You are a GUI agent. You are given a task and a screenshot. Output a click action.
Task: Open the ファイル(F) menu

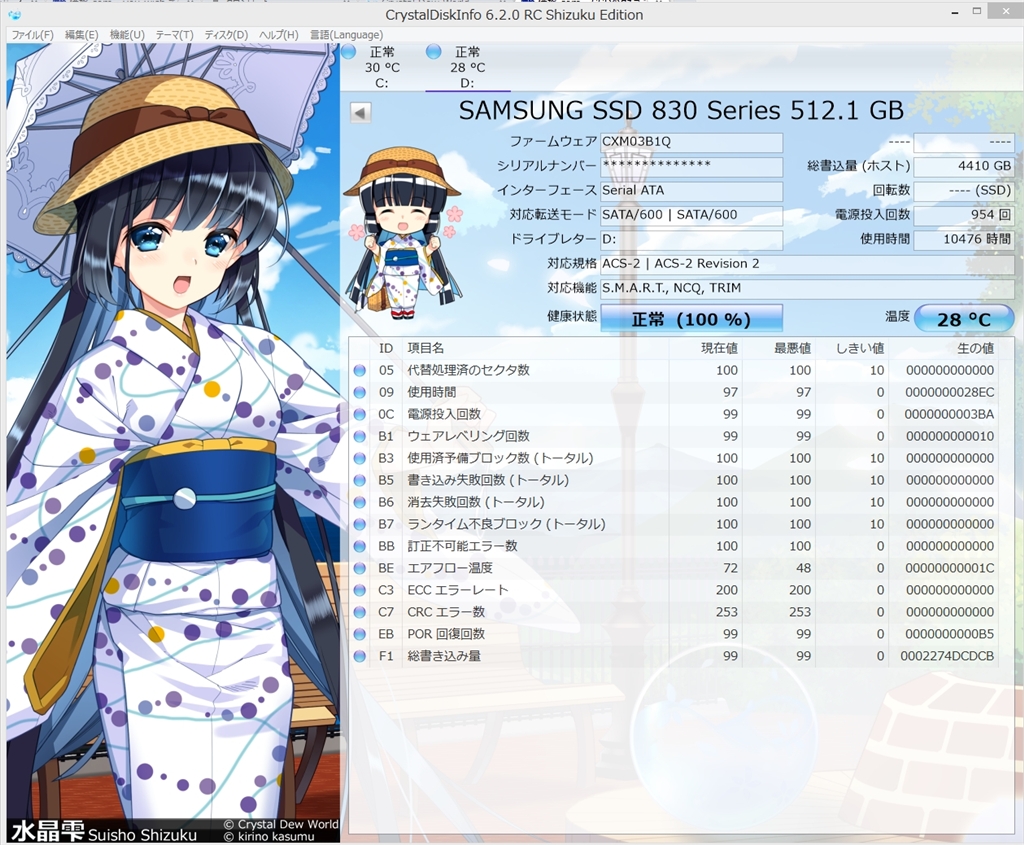point(33,35)
